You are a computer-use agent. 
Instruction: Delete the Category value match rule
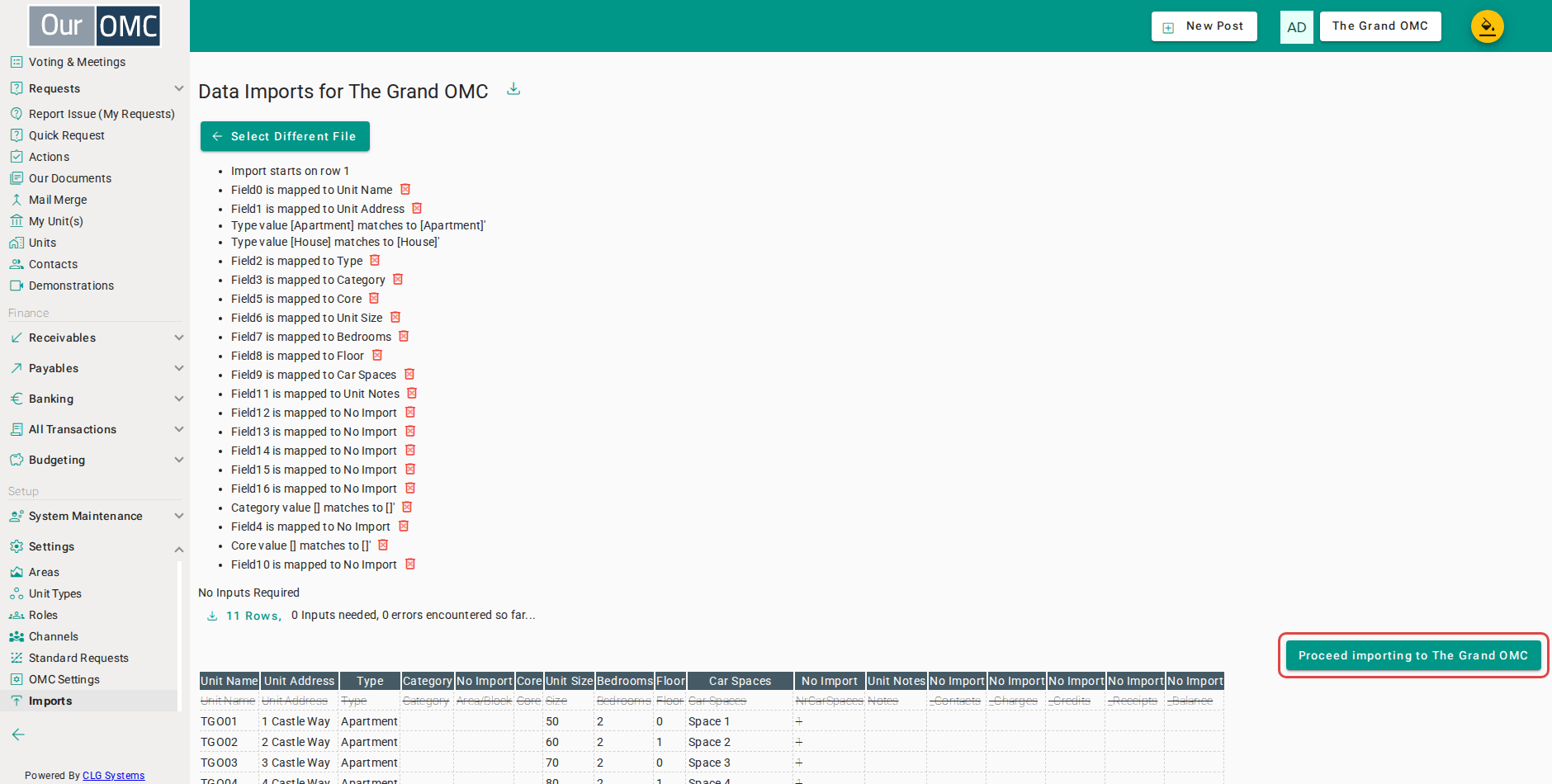407,508
